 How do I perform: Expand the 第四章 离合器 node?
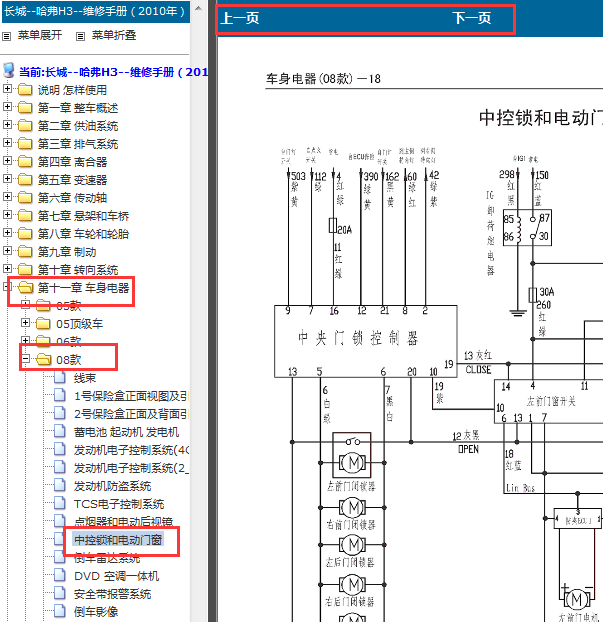tap(7, 160)
